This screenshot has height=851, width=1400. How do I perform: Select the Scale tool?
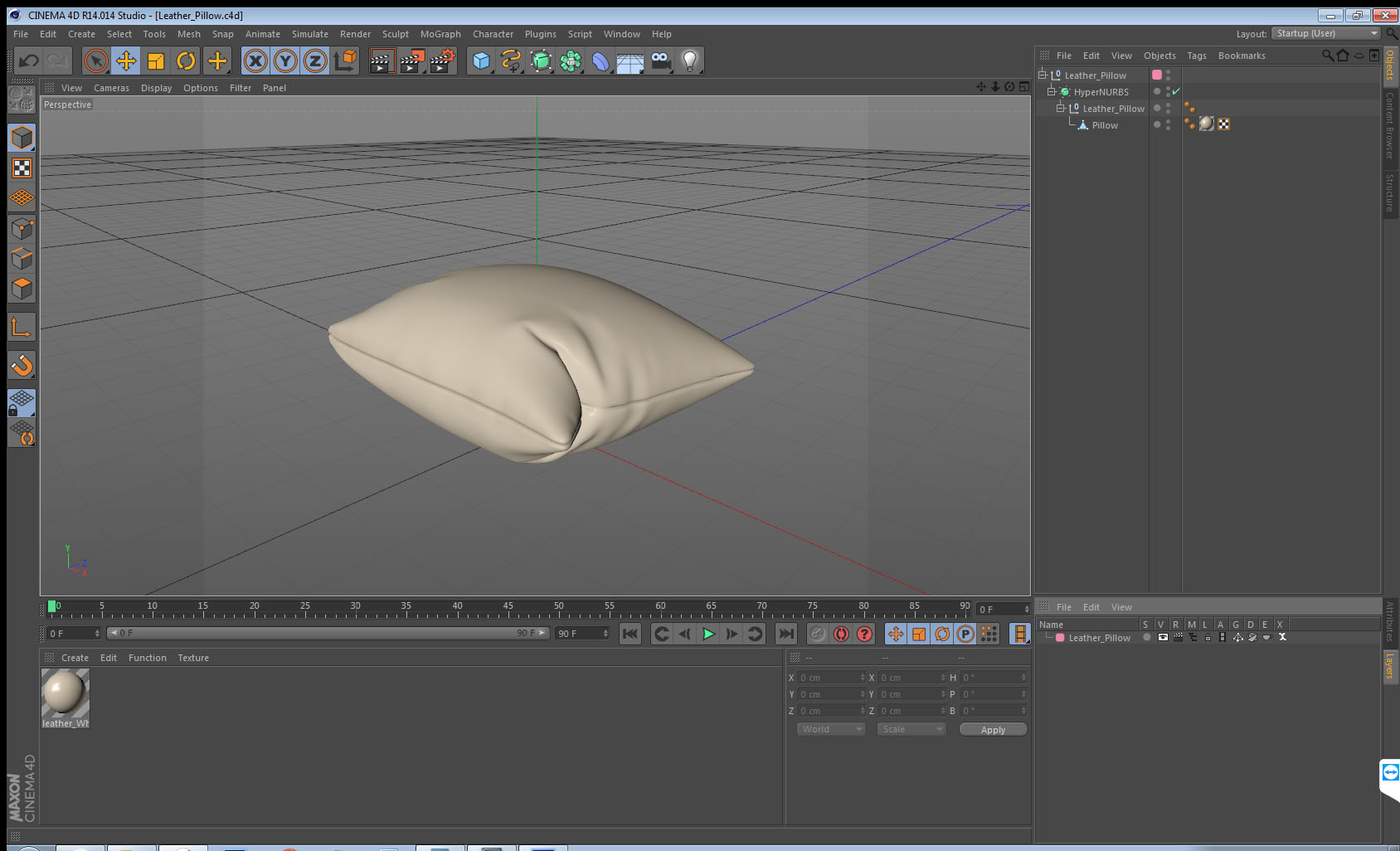click(x=156, y=61)
